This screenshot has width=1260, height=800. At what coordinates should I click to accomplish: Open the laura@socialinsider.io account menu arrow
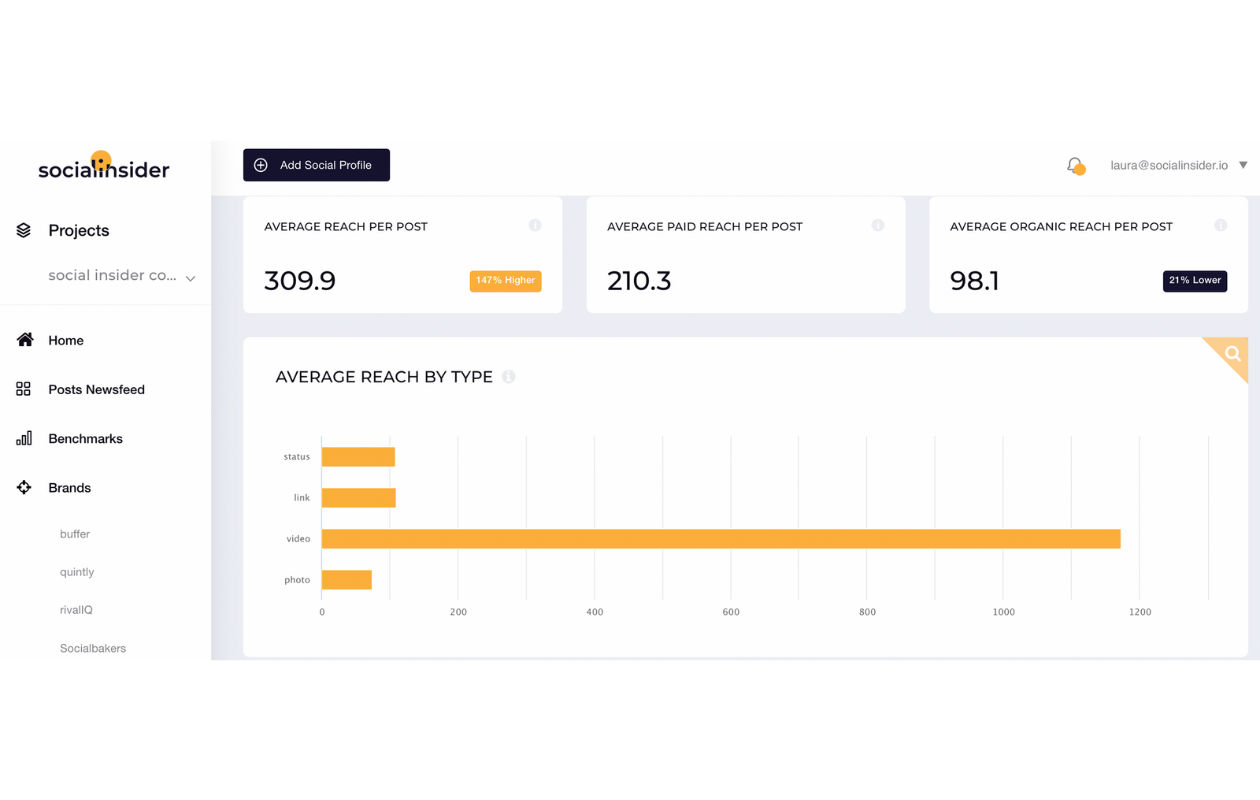point(1243,165)
